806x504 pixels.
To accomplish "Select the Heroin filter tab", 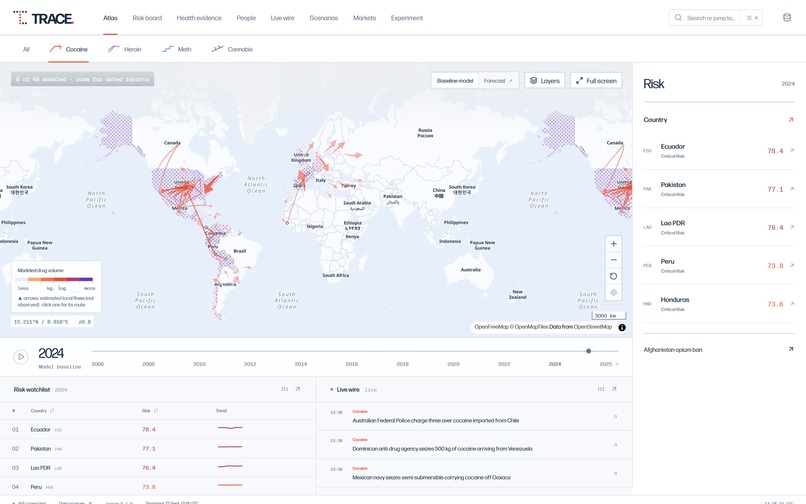I will coord(124,49).
